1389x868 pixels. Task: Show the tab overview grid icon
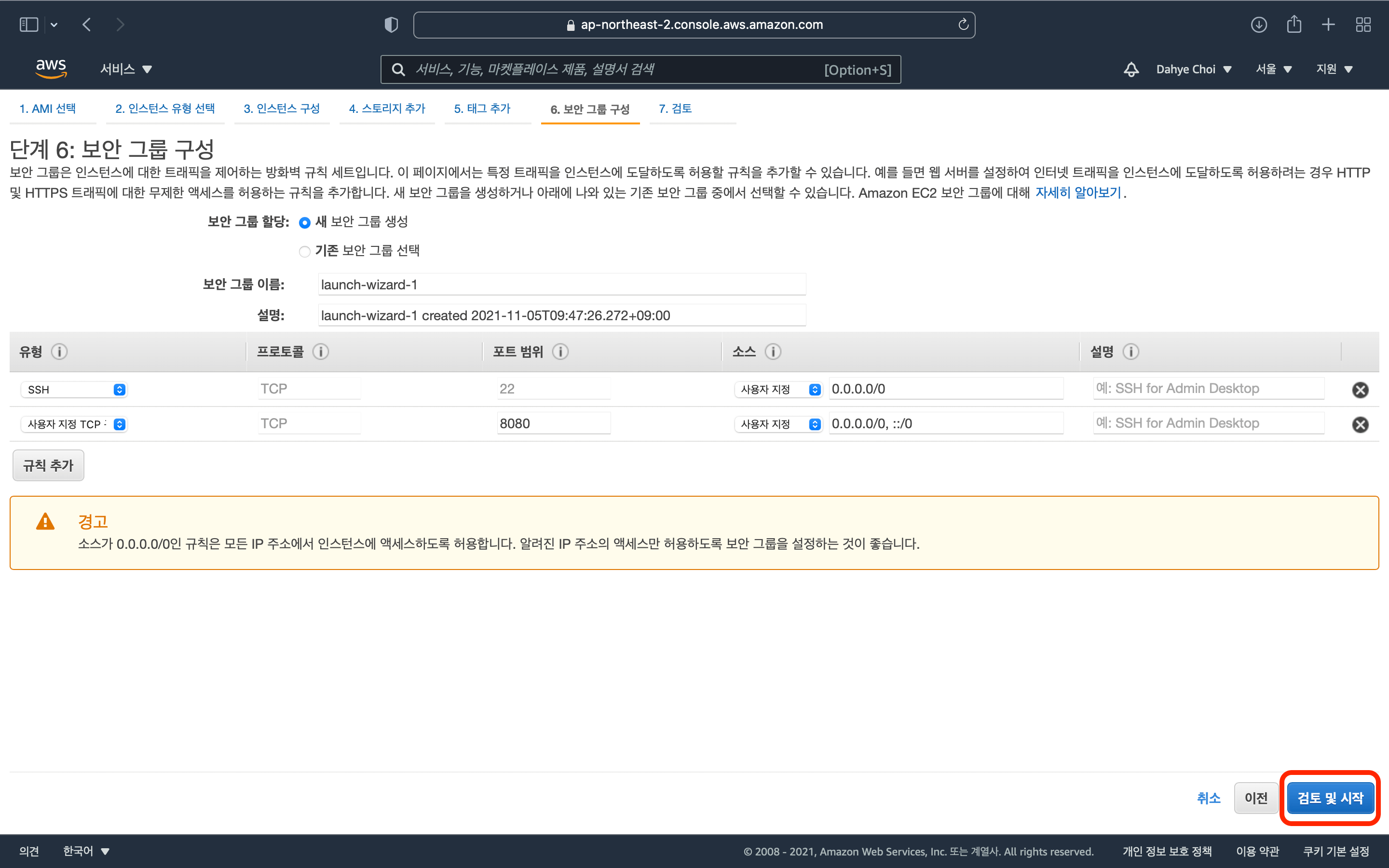(1363, 25)
